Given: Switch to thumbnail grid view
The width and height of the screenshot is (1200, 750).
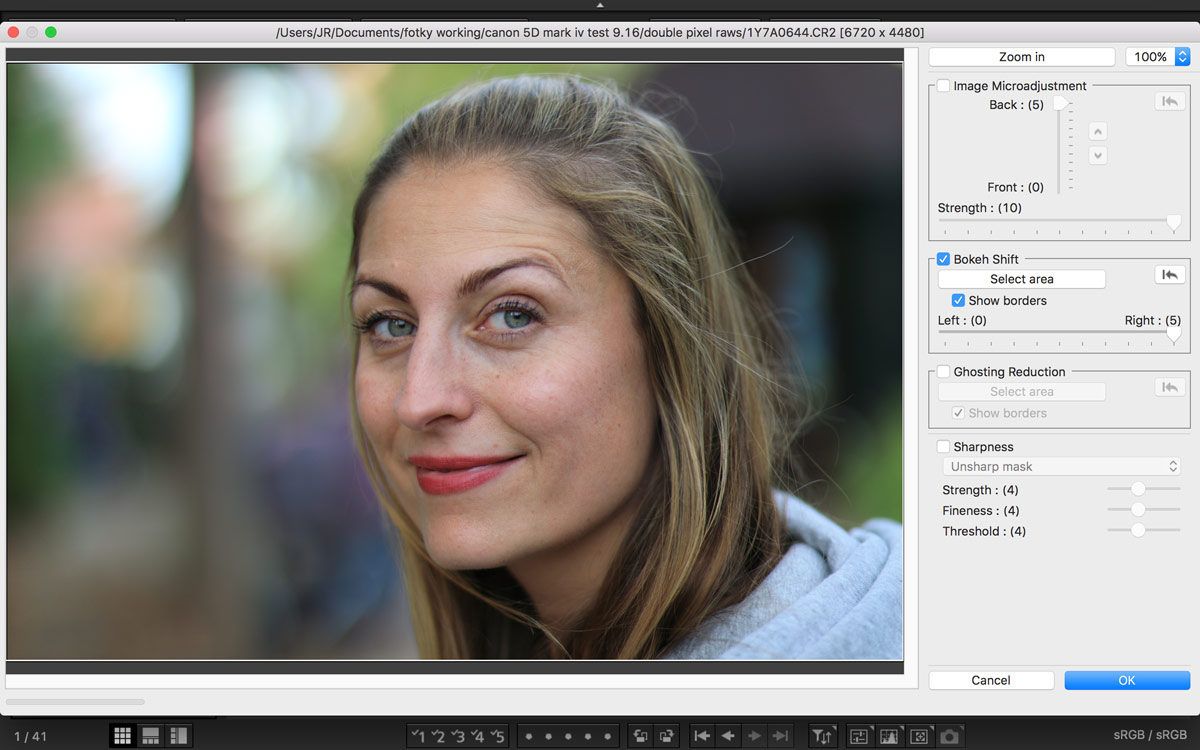Looking at the screenshot, I should pos(122,736).
